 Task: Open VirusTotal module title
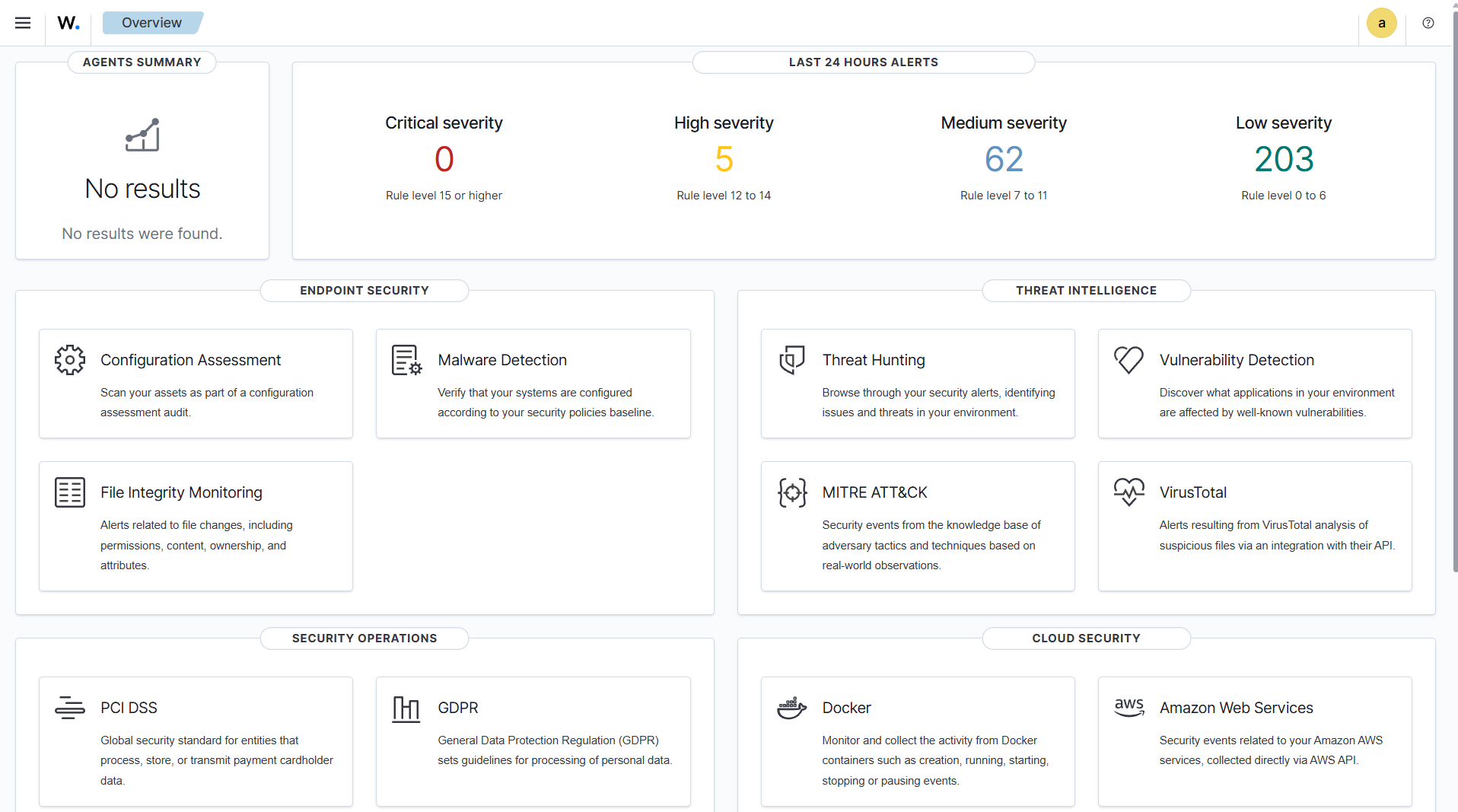click(1192, 492)
